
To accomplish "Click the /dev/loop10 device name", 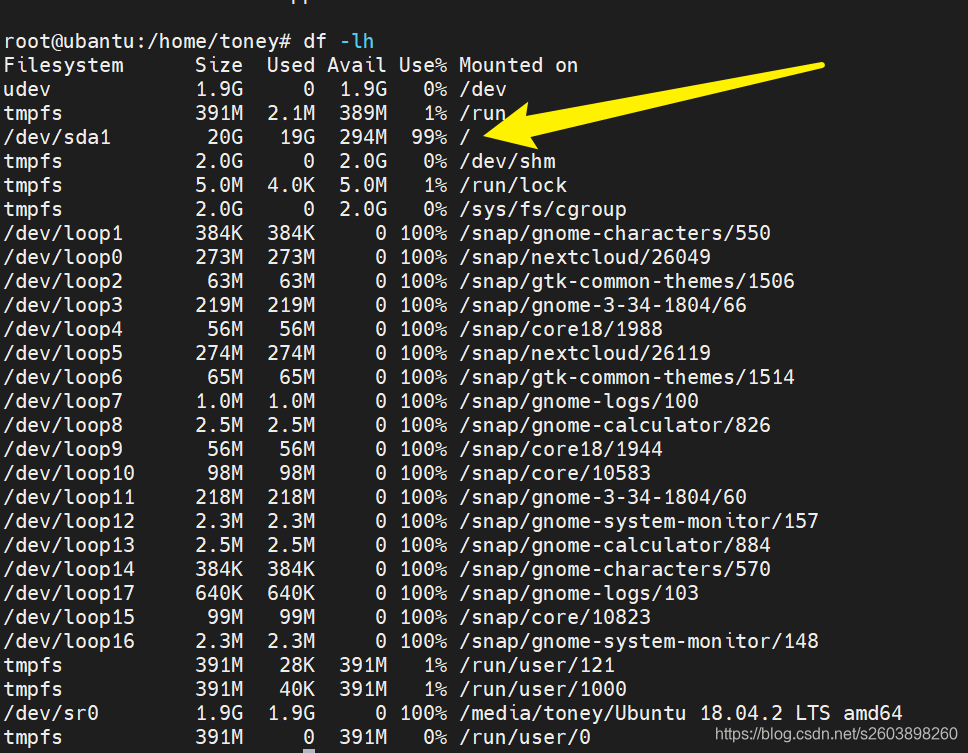I will (69, 473).
